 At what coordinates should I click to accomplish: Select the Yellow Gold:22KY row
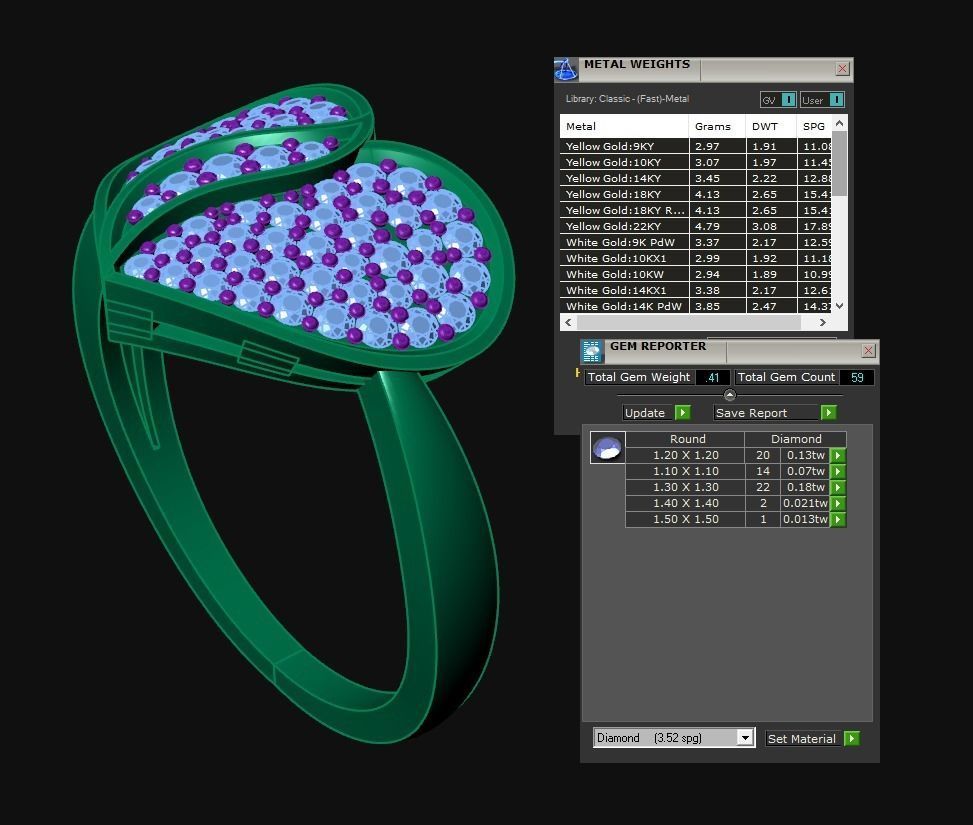[696, 227]
